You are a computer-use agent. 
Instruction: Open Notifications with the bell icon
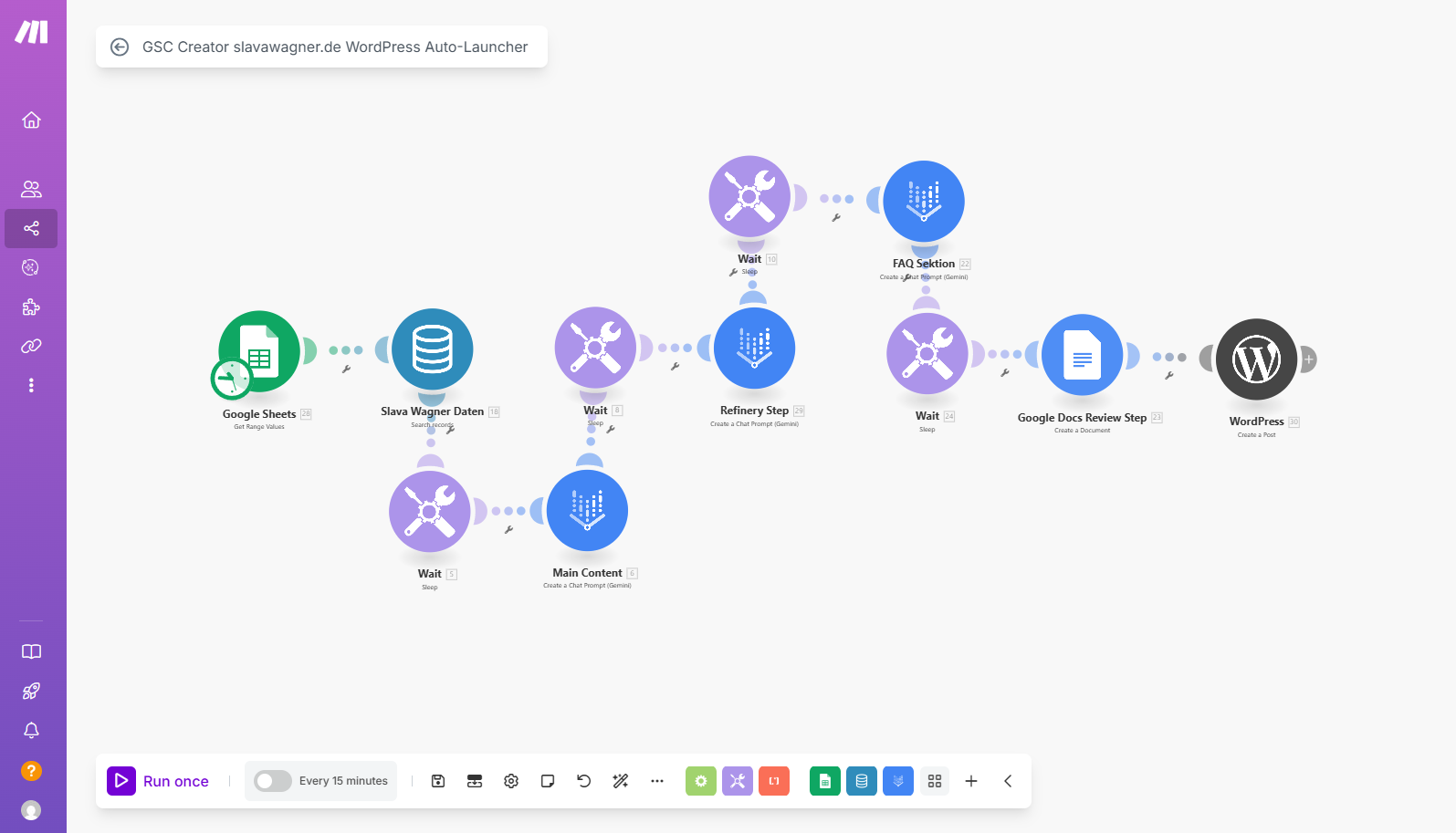[x=31, y=730]
